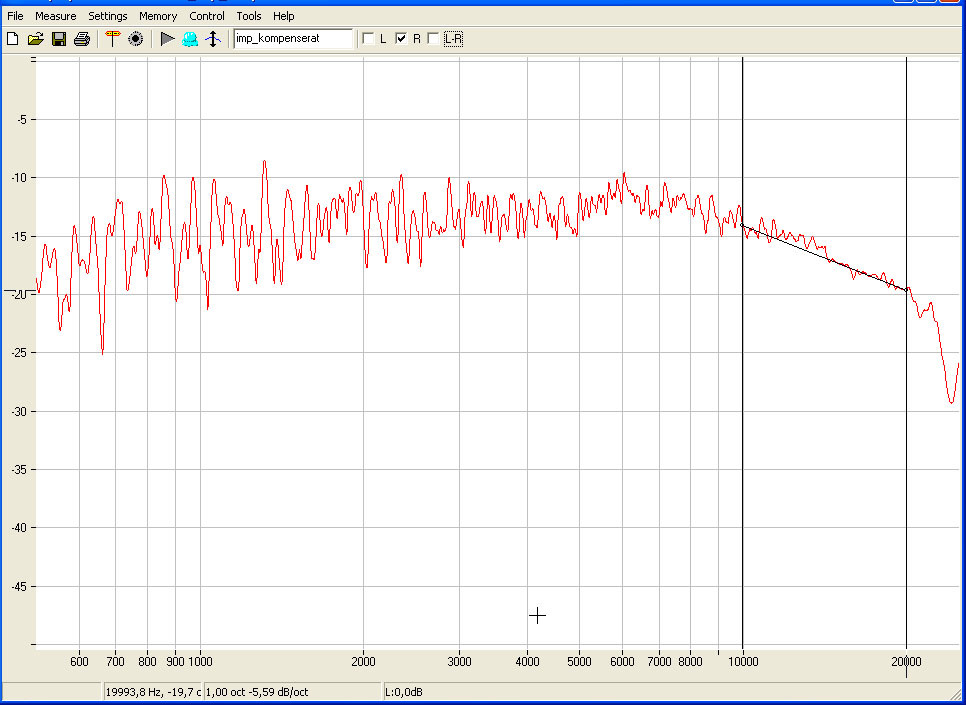Click the imp_kompenserat name field
The image size is (966, 705).
click(292, 39)
